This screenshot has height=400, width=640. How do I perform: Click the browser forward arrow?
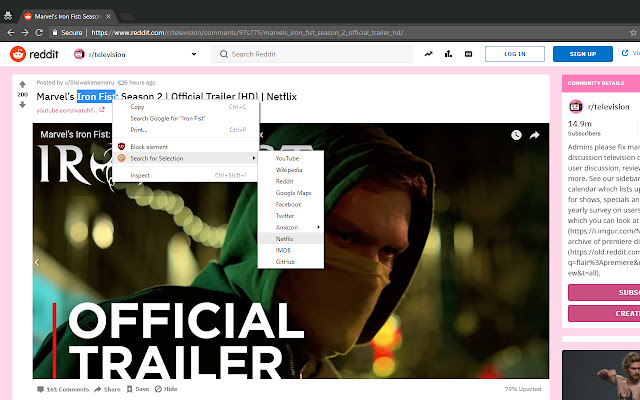(25, 33)
